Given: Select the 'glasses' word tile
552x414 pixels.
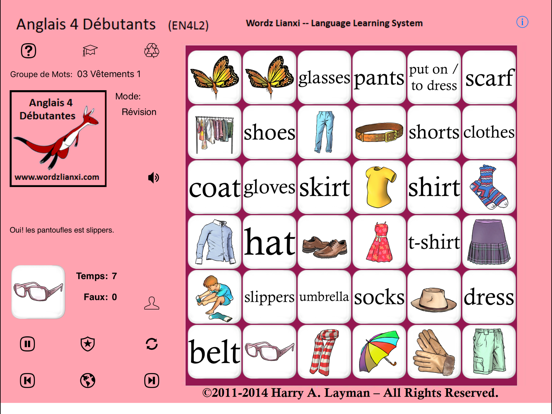Looking at the screenshot, I should [324, 77].
